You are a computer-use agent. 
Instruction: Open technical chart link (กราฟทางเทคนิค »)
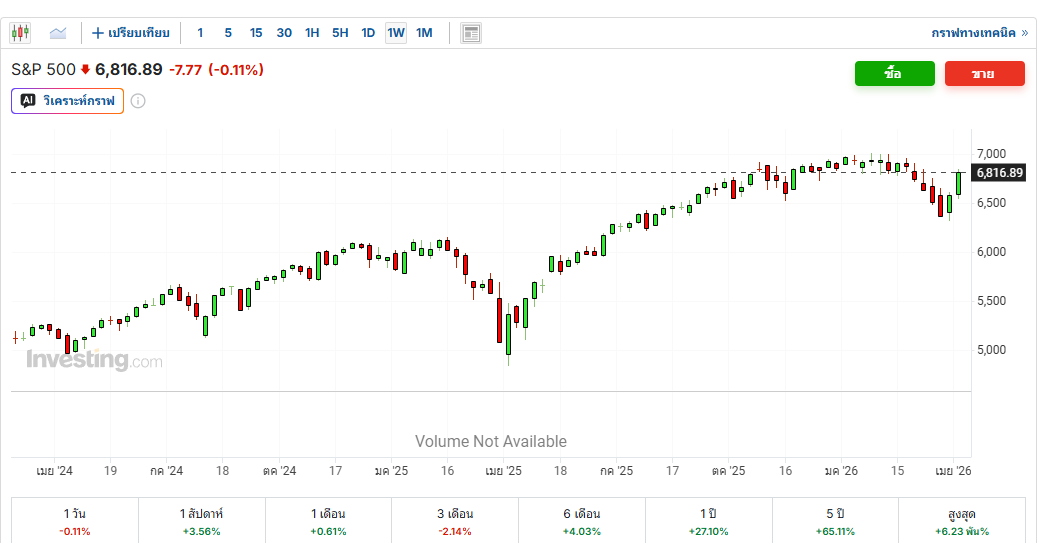(979, 33)
